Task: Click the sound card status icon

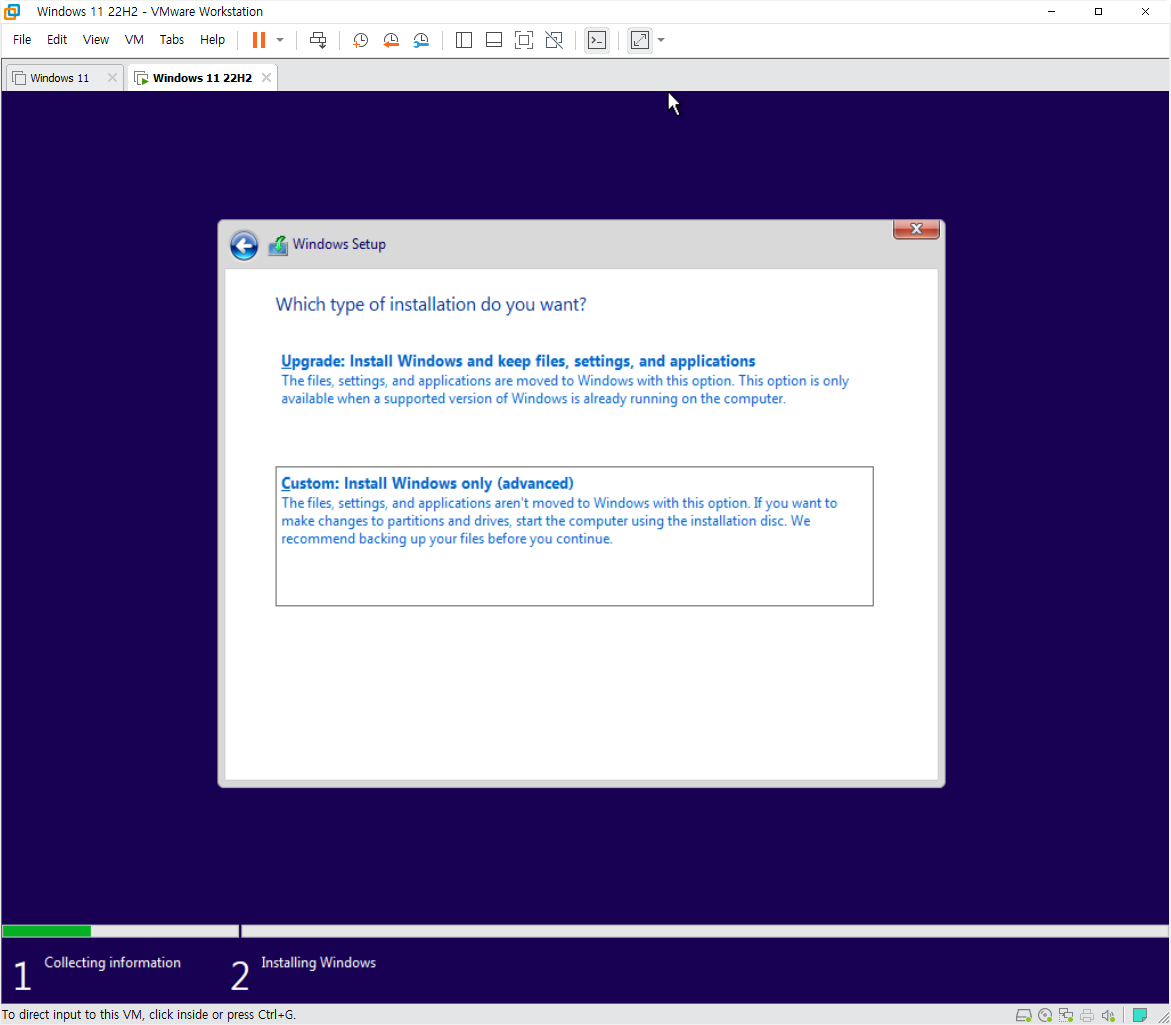Action: coord(1108,1015)
